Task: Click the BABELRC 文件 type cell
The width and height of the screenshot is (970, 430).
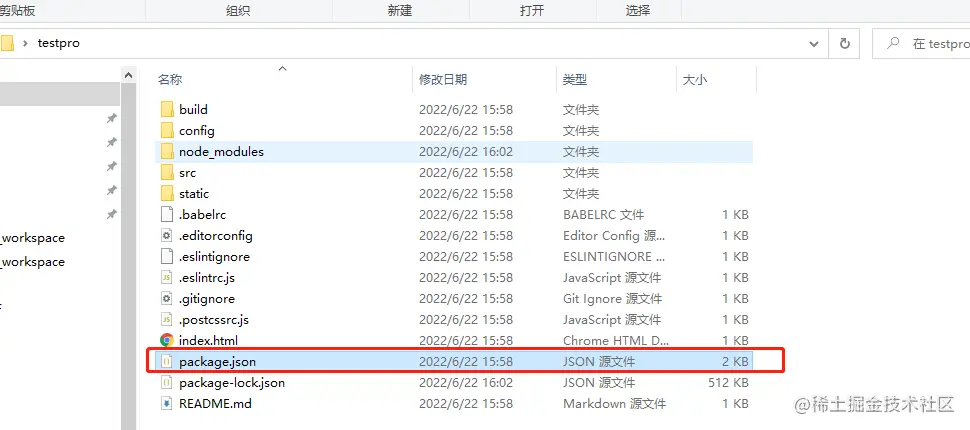Action: click(603, 215)
